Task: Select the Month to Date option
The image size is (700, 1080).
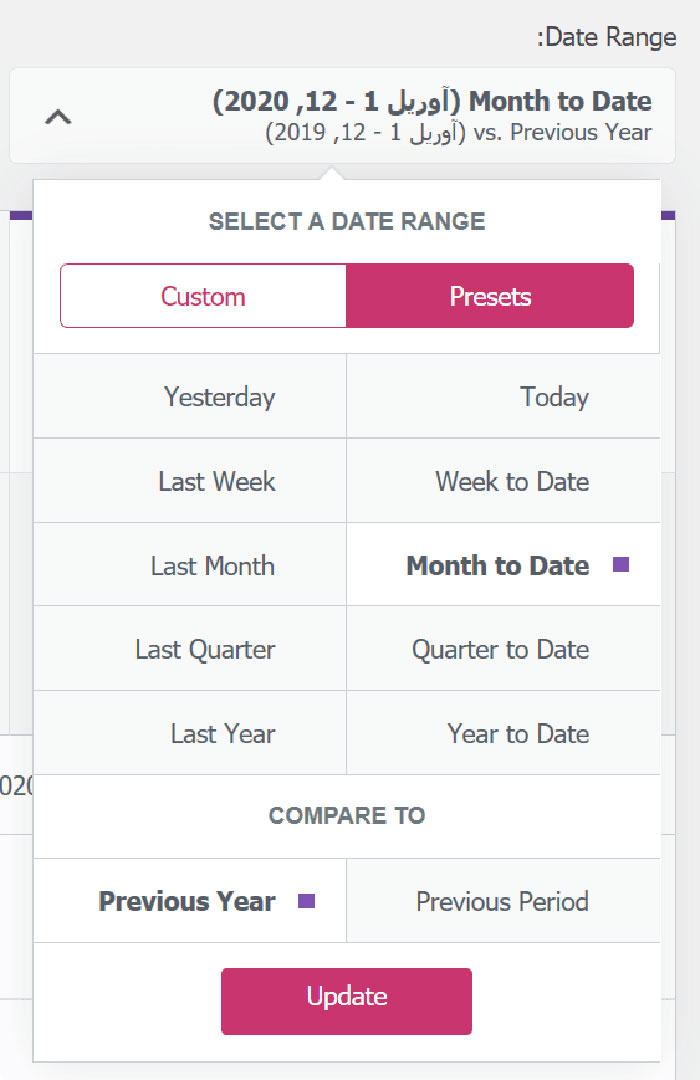Action: click(504, 565)
